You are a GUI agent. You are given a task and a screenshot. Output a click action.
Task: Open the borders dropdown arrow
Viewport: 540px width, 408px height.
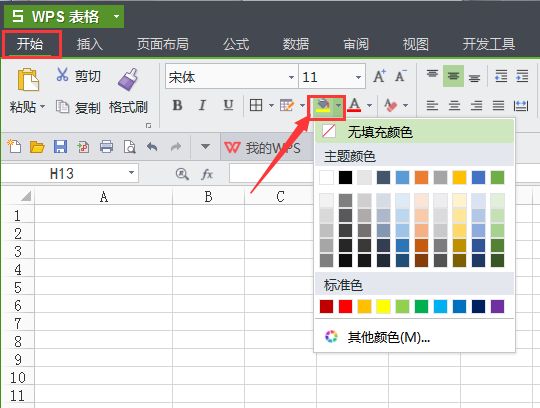click(271, 105)
